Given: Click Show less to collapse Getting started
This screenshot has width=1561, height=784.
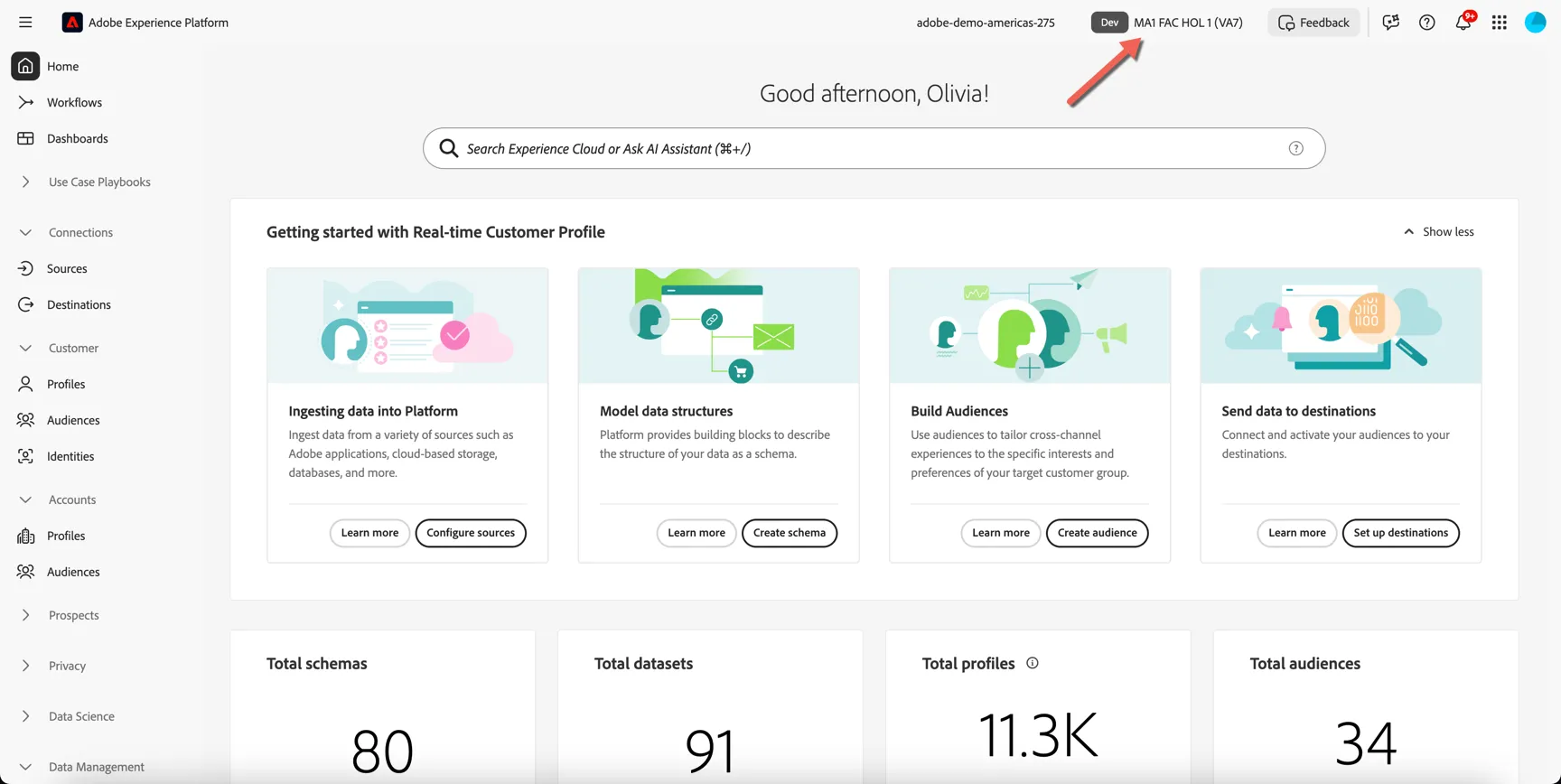Looking at the screenshot, I should [x=1439, y=232].
